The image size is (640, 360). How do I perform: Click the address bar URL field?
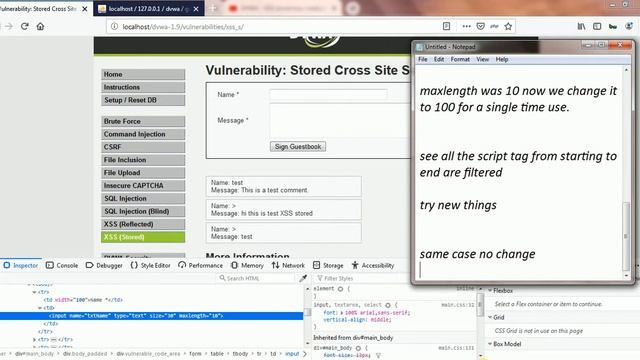278,27
